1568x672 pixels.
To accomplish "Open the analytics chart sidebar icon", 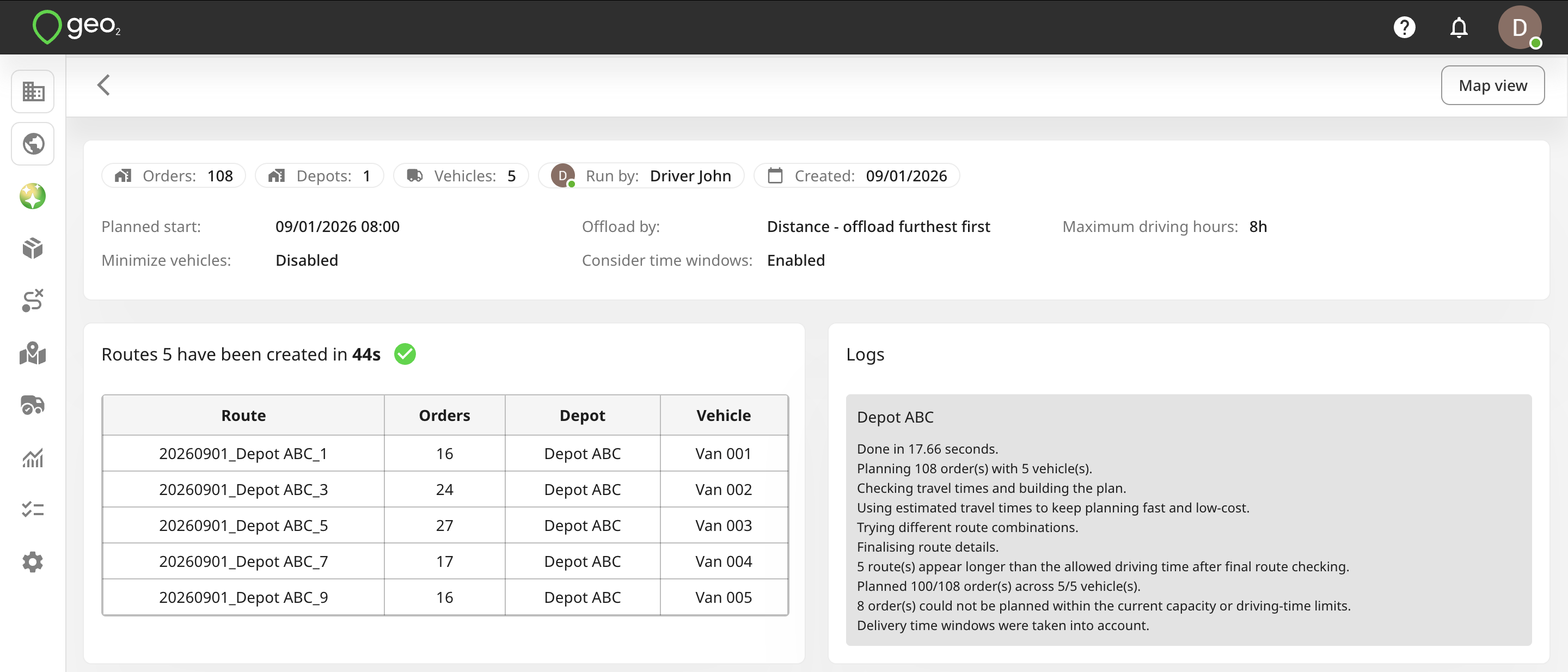I will click(x=33, y=458).
